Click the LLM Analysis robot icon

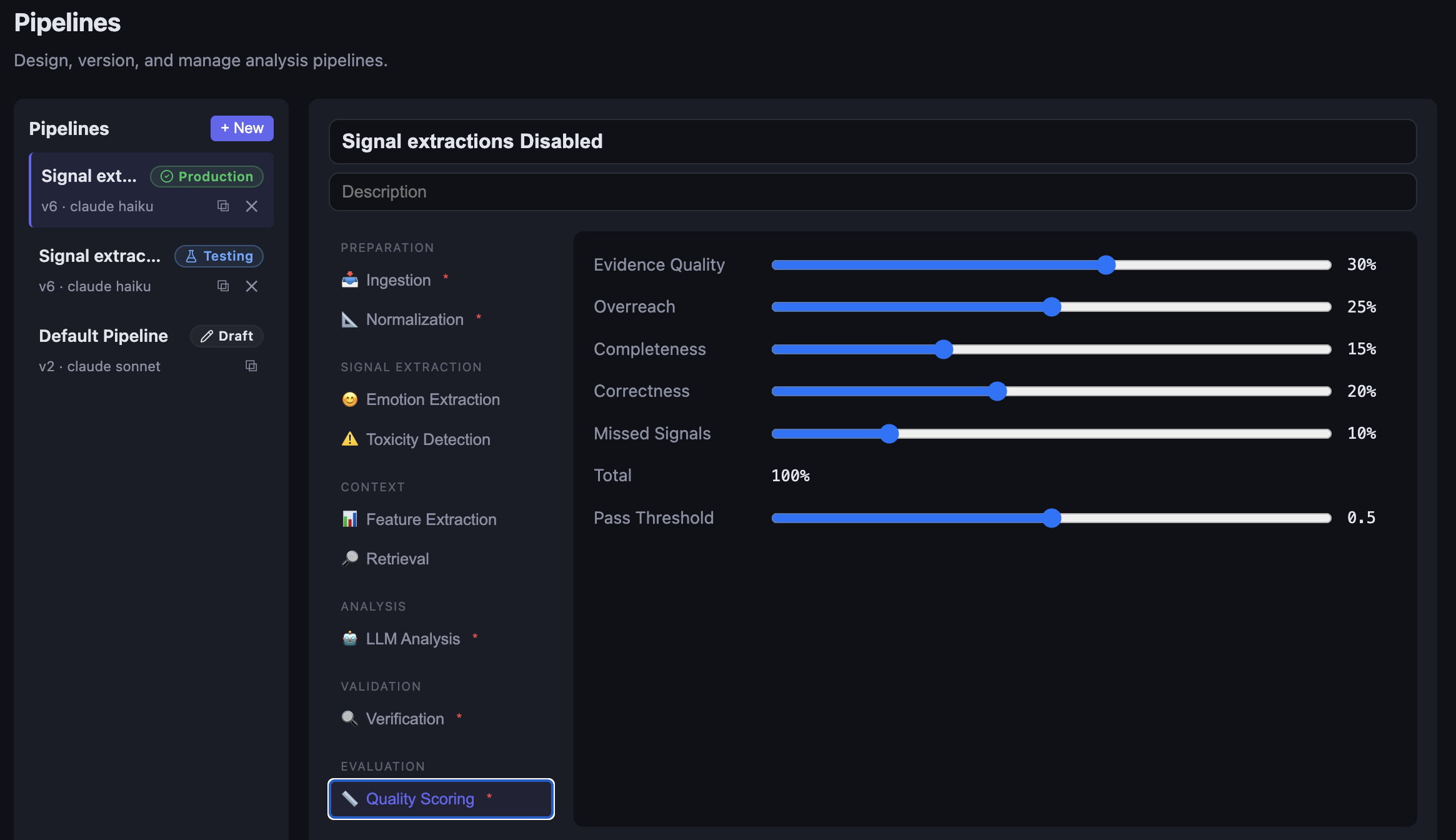[x=351, y=638]
